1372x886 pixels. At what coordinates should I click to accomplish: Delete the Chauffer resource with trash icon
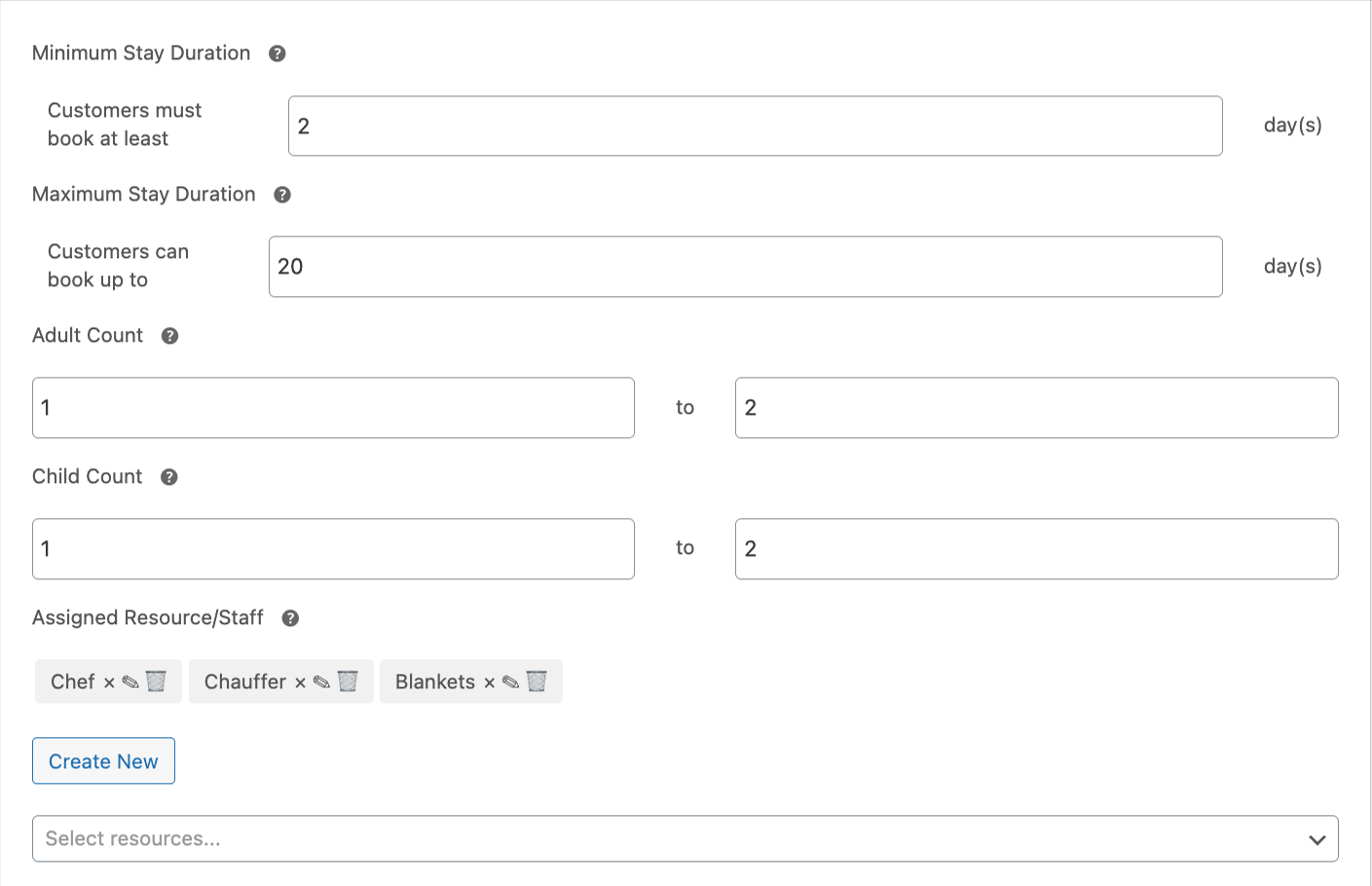(x=348, y=681)
